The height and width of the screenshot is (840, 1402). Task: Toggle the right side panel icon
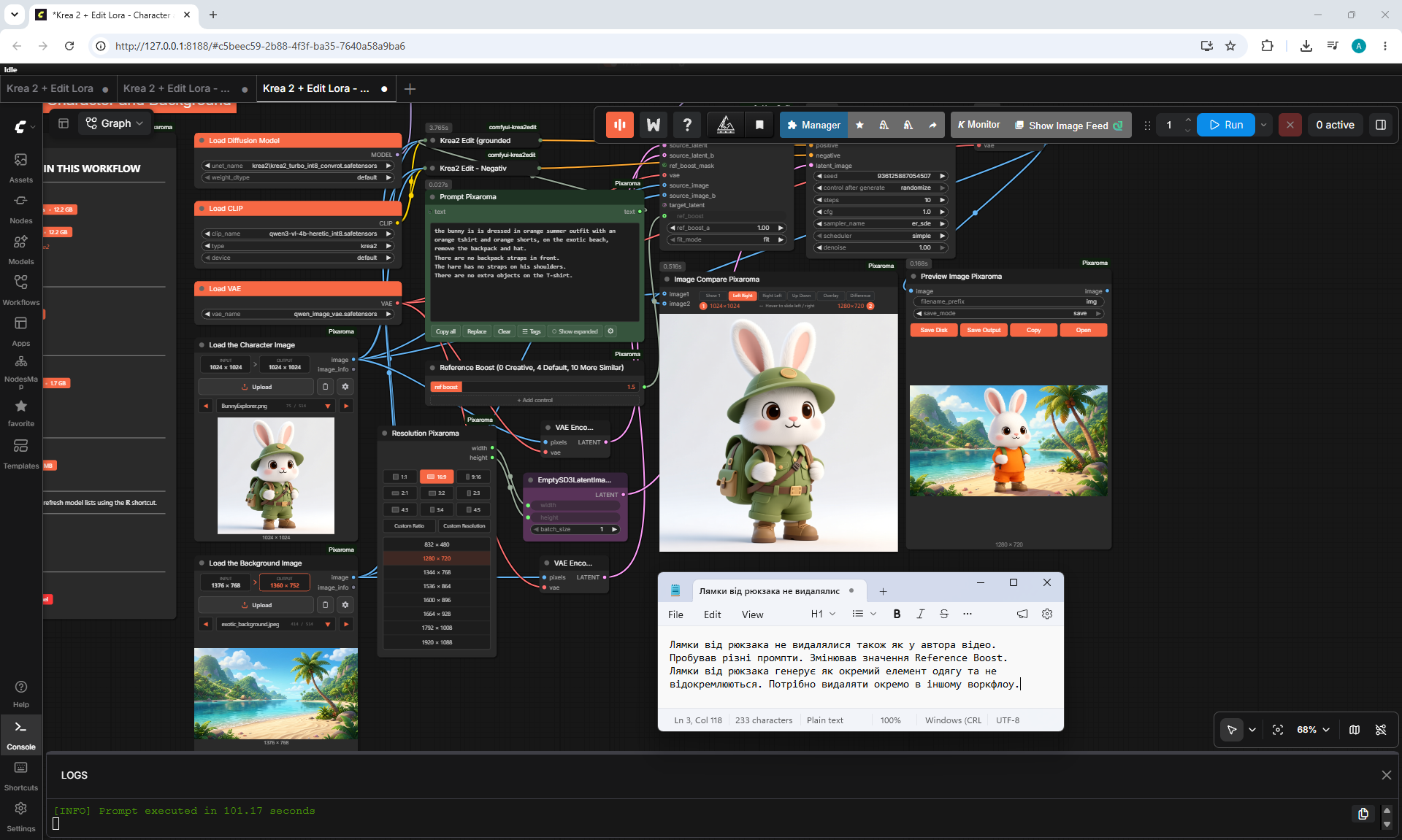pyautogui.click(x=1381, y=125)
